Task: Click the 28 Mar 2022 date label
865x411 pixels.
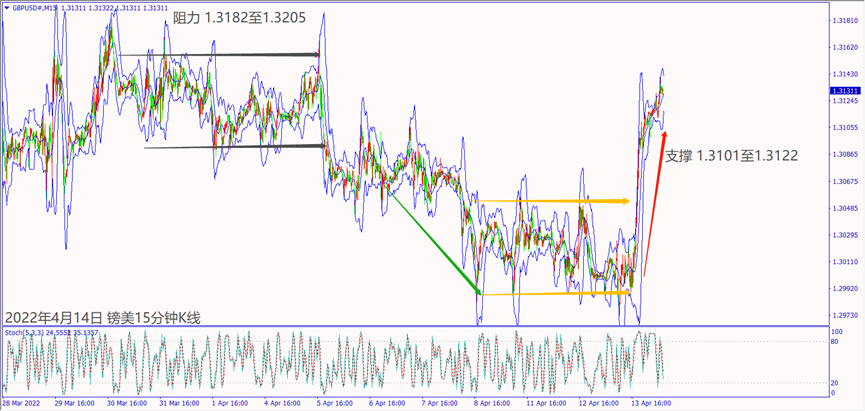Action: (22, 403)
